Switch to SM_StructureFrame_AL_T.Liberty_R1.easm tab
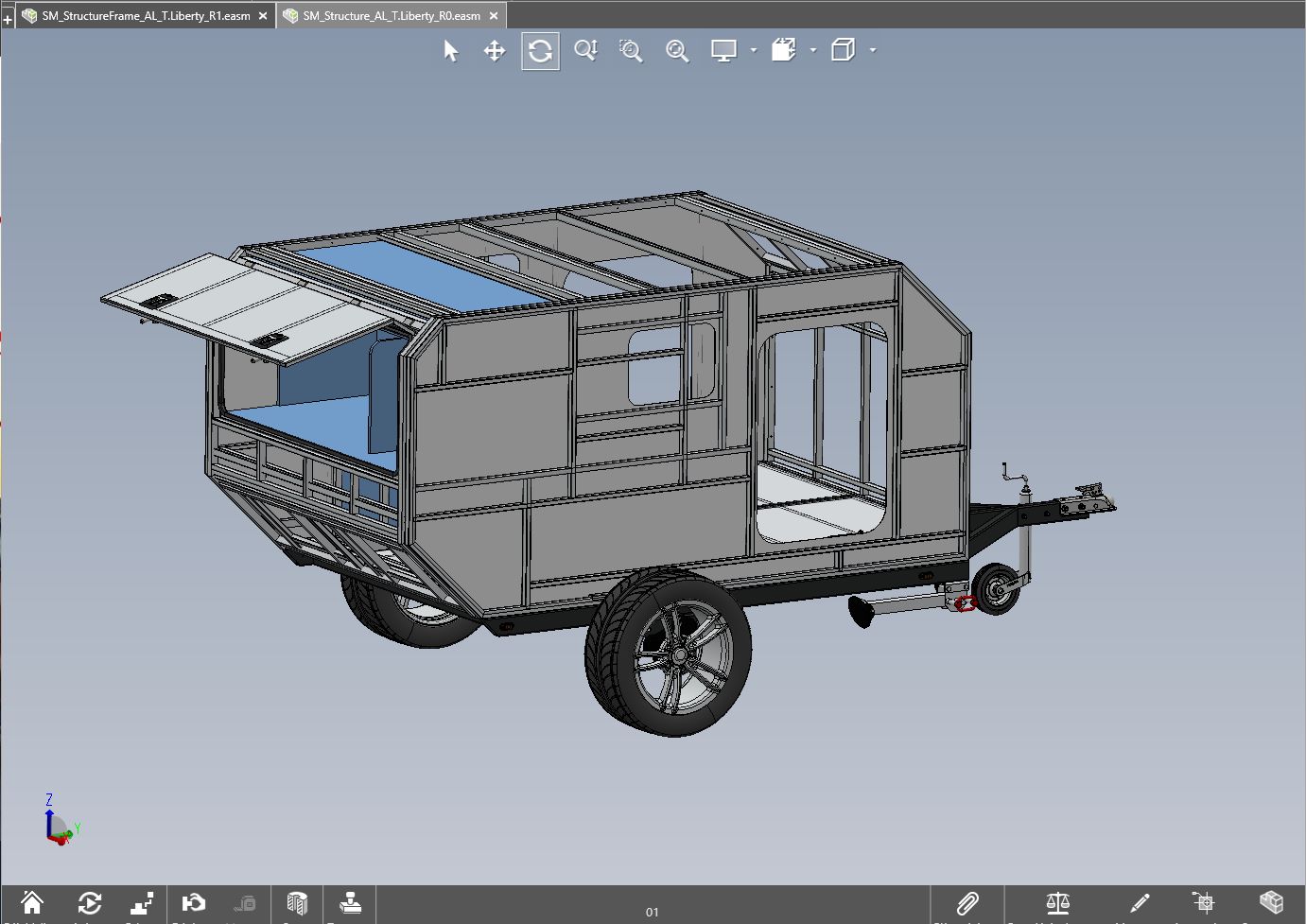1306x924 pixels. [x=146, y=16]
